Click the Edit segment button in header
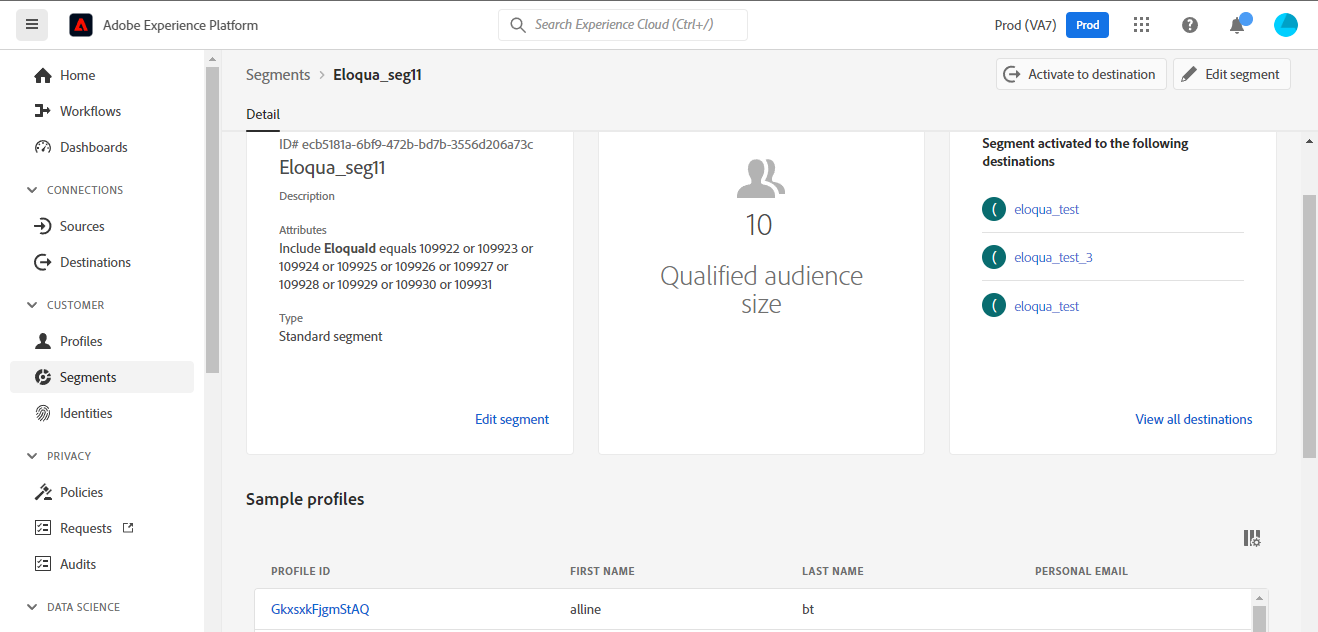1318x632 pixels. (x=1232, y=74)
